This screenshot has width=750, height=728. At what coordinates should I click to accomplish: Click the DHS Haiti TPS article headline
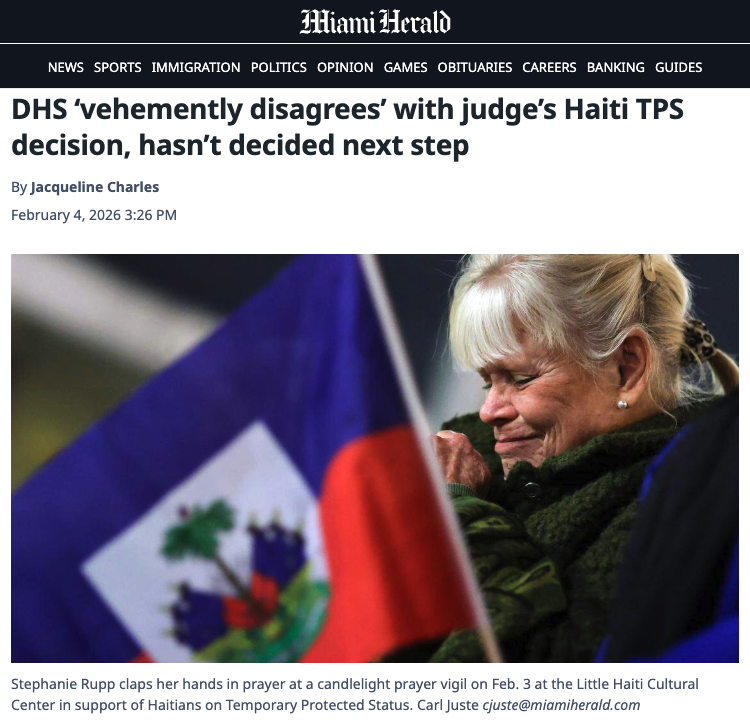[347, 127]
